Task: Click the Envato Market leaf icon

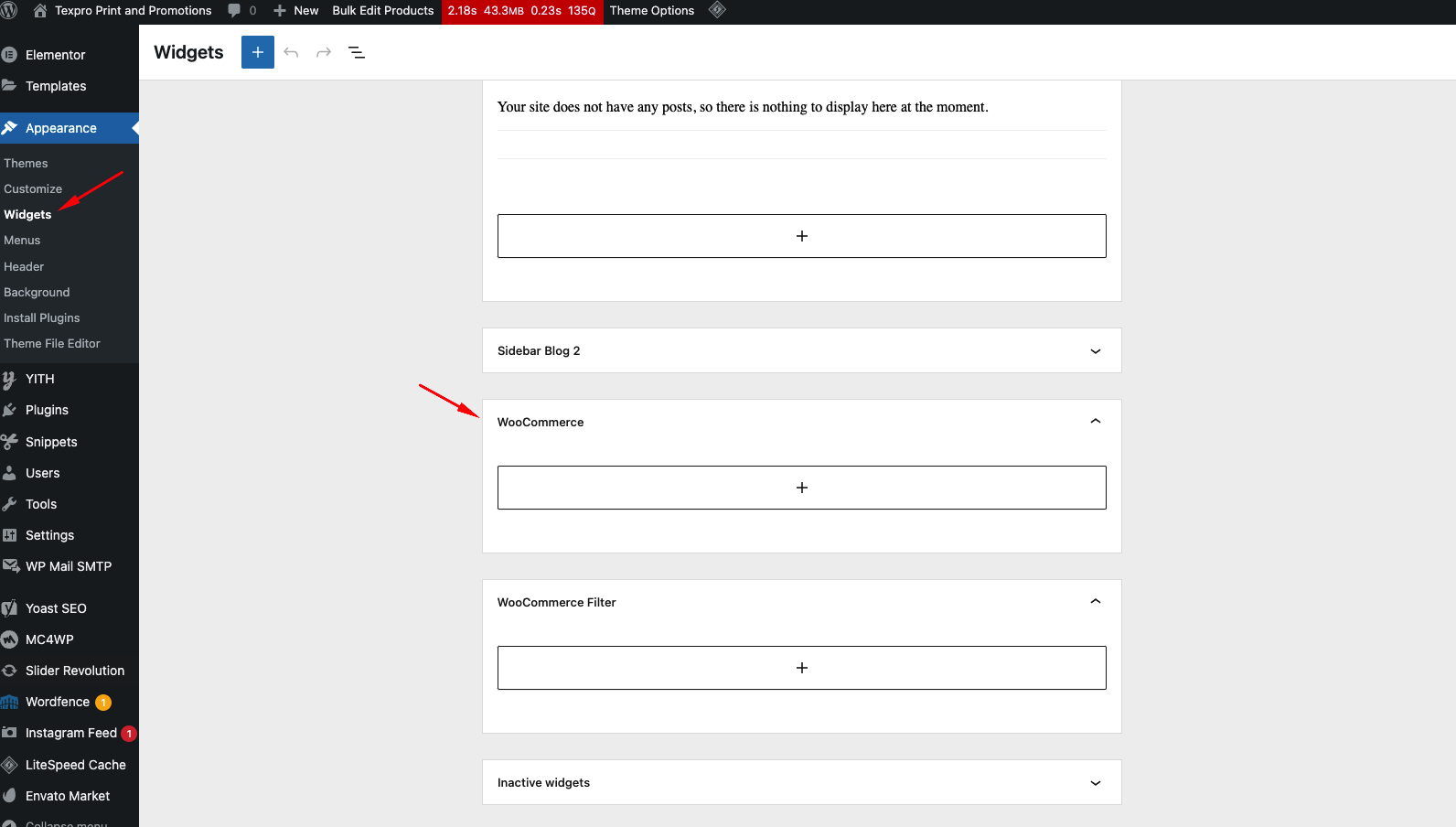Action: tap(9, 796)
